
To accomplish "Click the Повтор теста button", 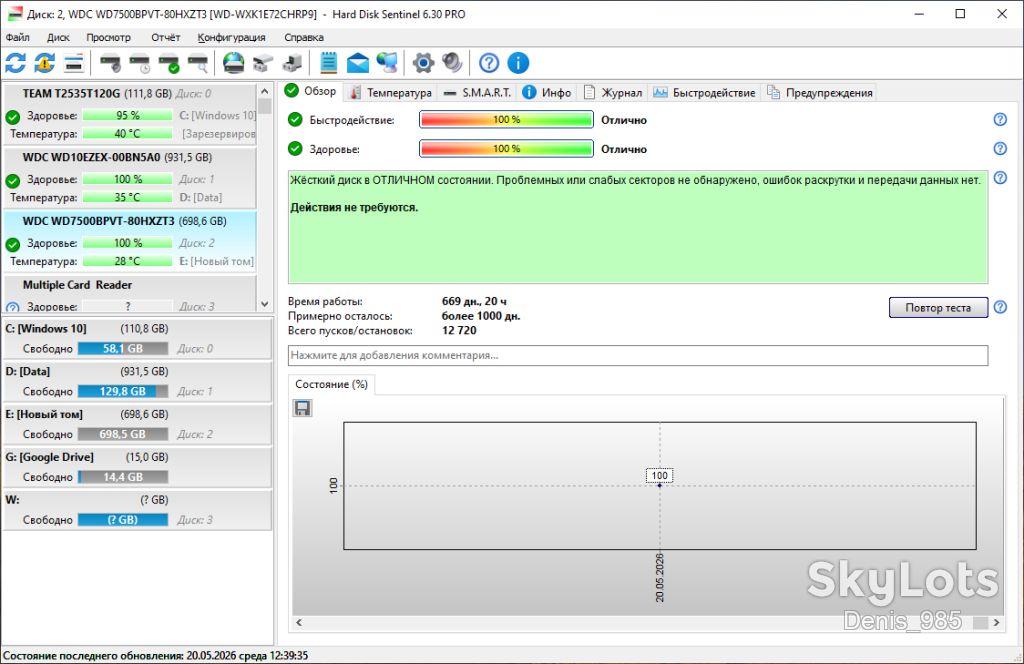I will tap(938, 308).
